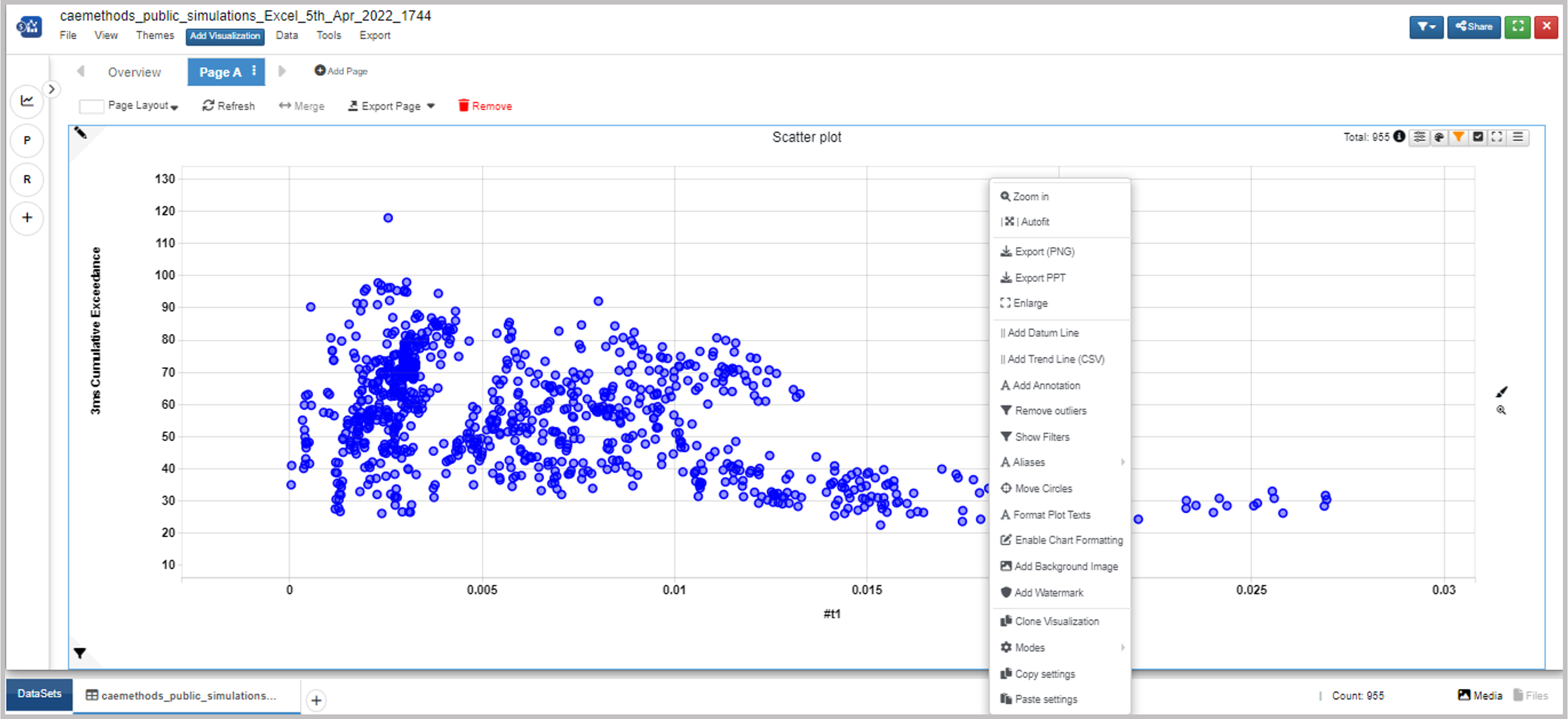Click the chart icon in left sidebar
Viewport: 1568px width, 719px height.
(x=27, y=101)
